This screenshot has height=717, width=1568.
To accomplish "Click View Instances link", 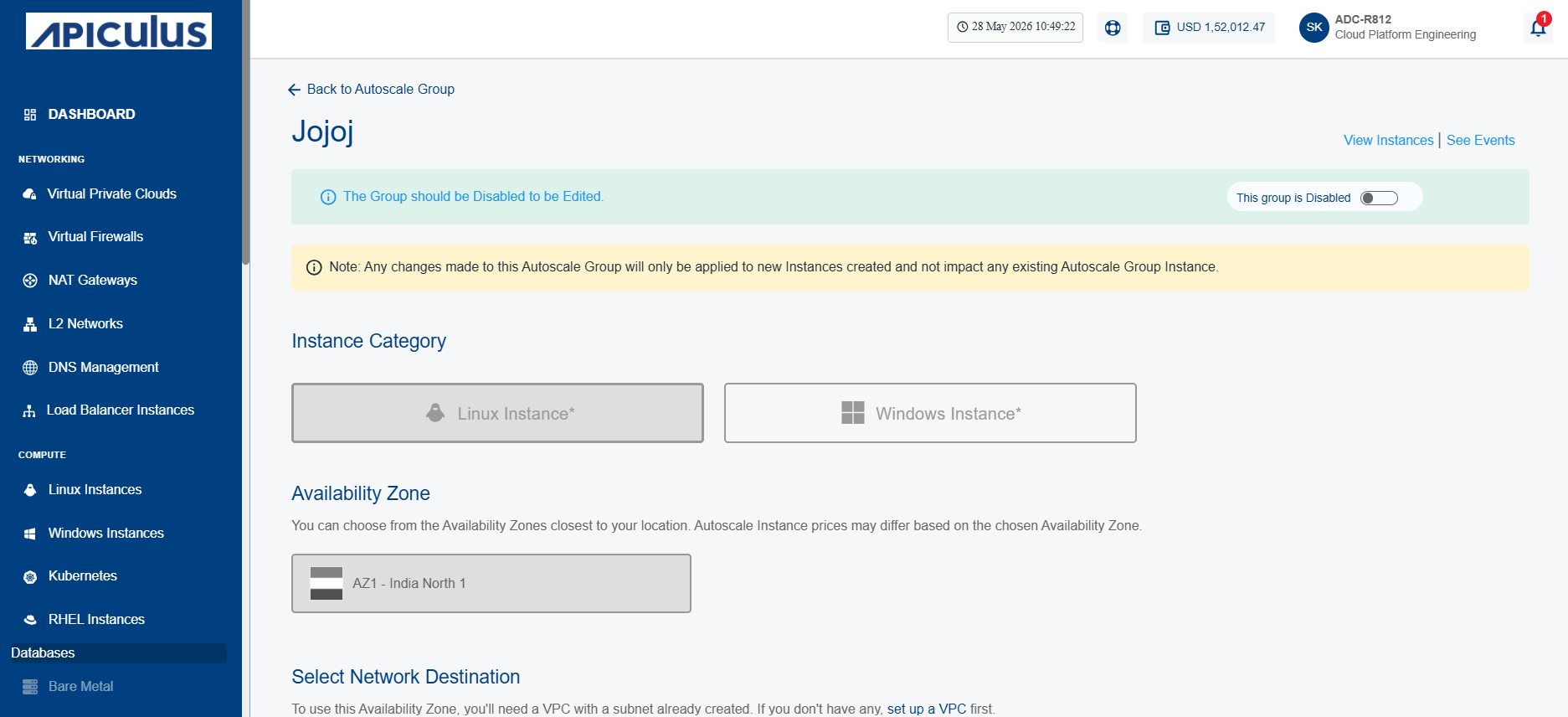I will (1389, 140).
